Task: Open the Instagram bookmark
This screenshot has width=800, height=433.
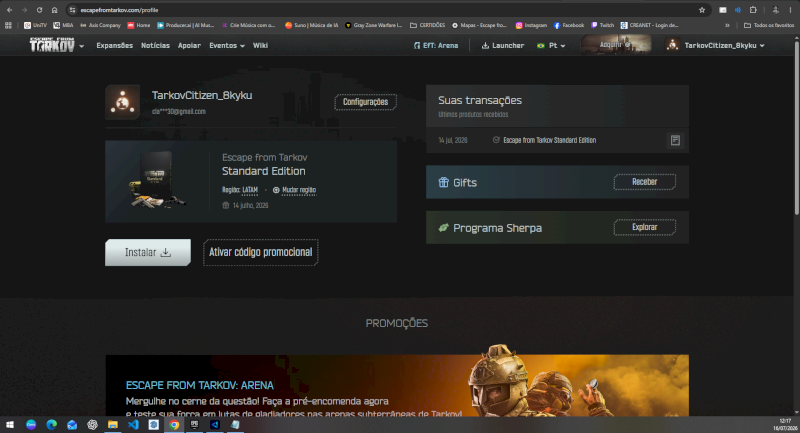Action: click(x=531, y=25)
